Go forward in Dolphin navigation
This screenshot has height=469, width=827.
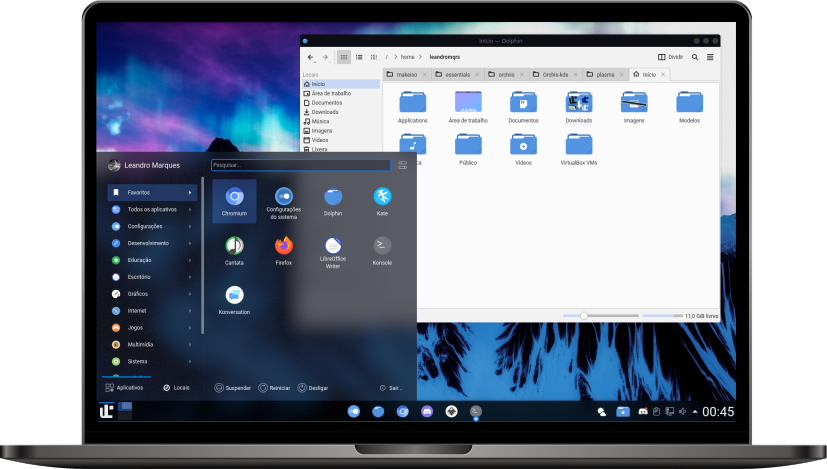click(x=325, y=57)
